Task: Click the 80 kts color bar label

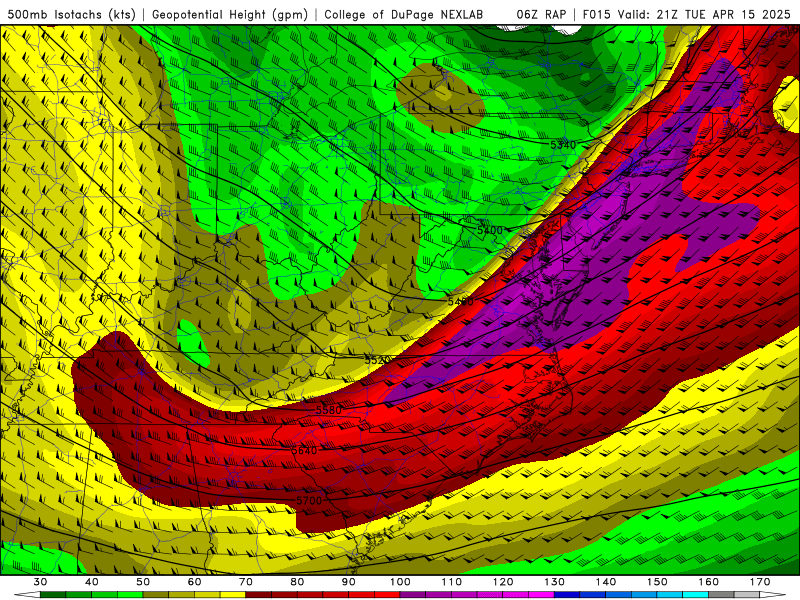Action: 297,582
